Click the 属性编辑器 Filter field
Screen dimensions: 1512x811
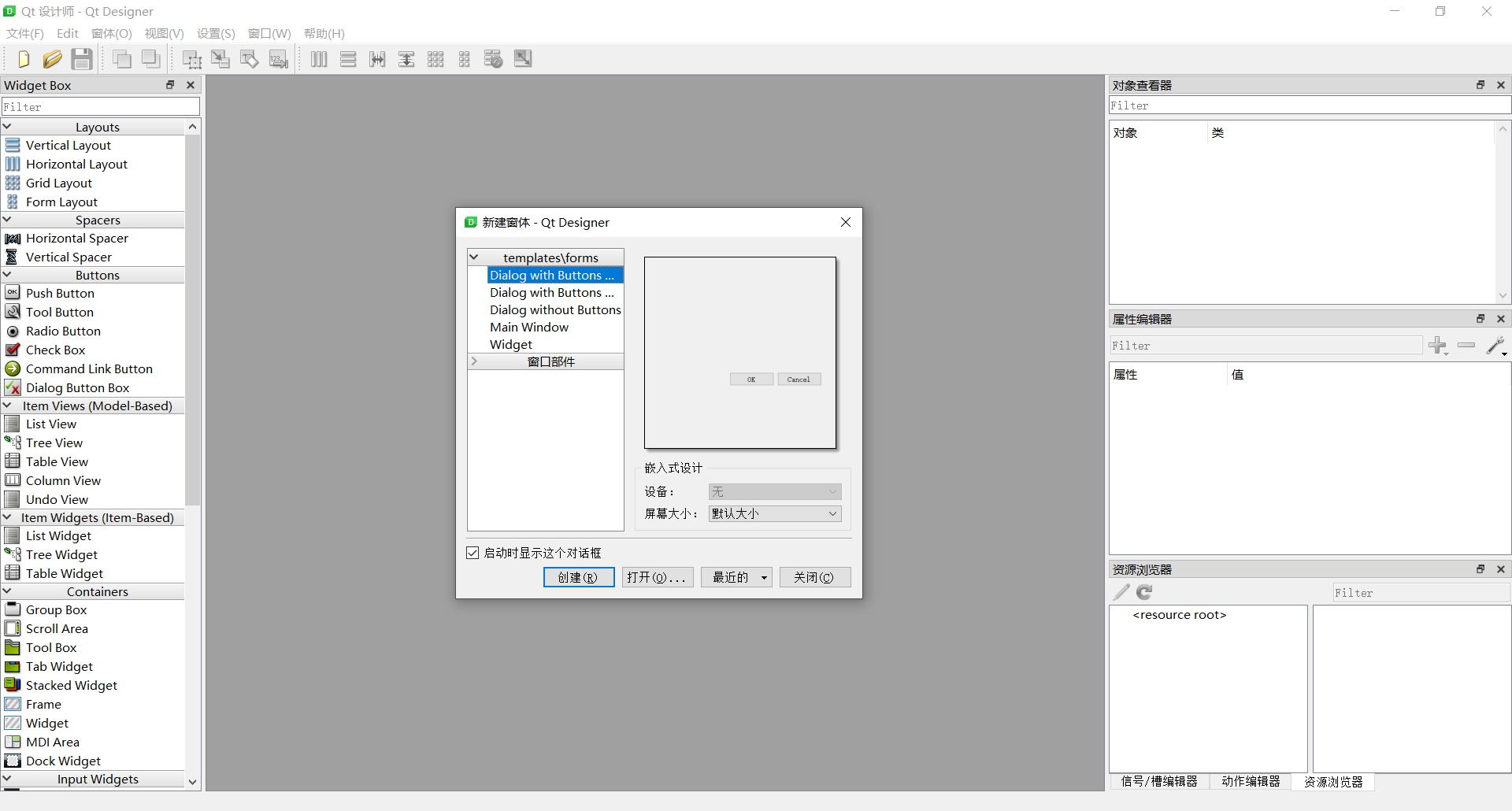tap(1266, 345)
